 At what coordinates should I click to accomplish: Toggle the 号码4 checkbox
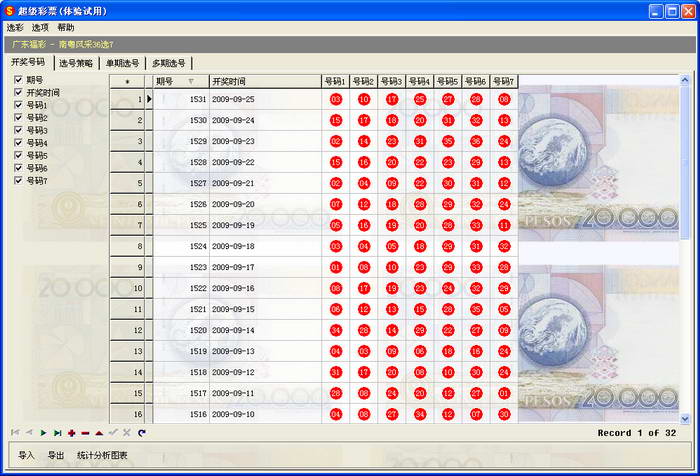[x=18, y=142]
